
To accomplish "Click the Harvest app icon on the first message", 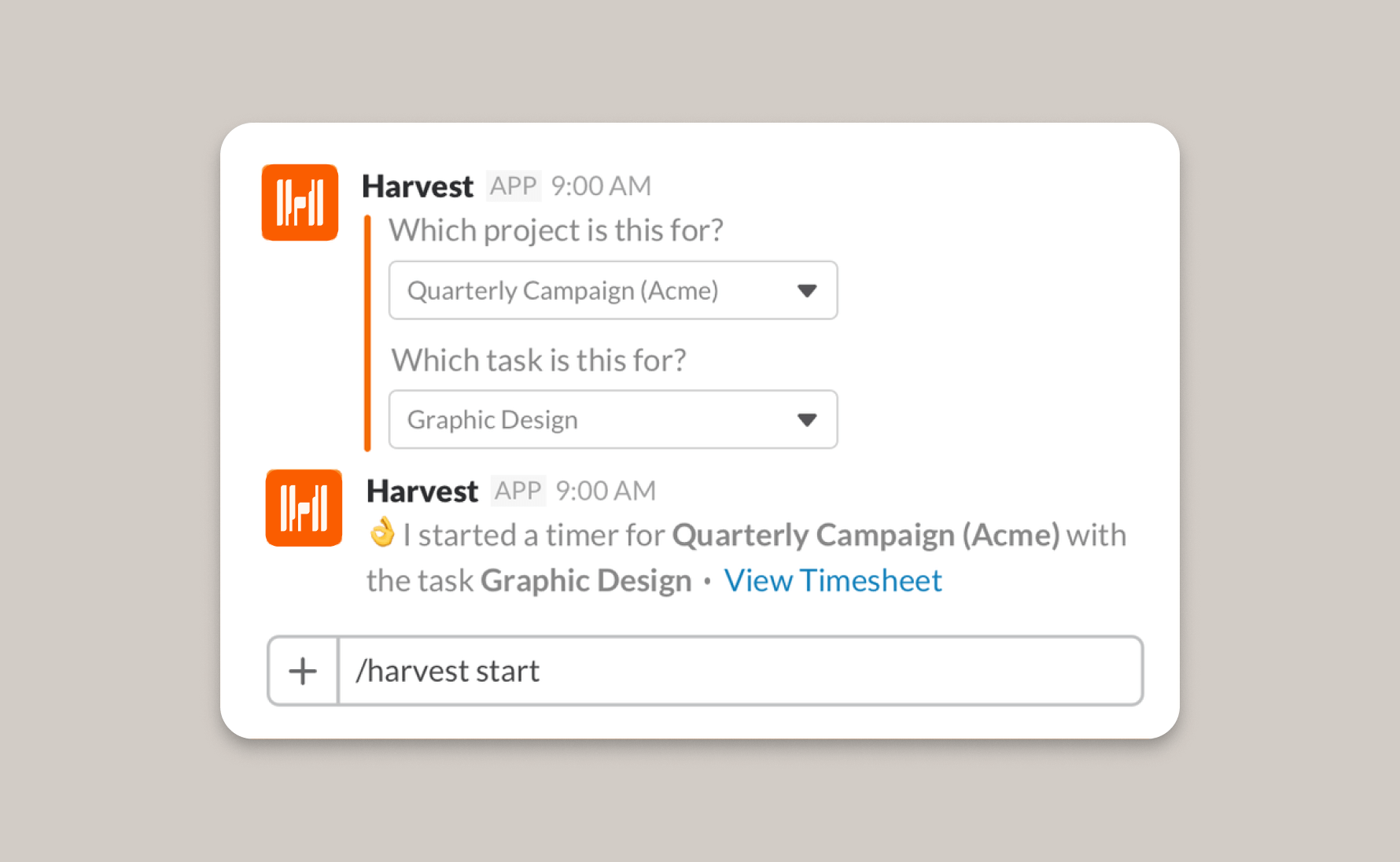I will 299,202.
